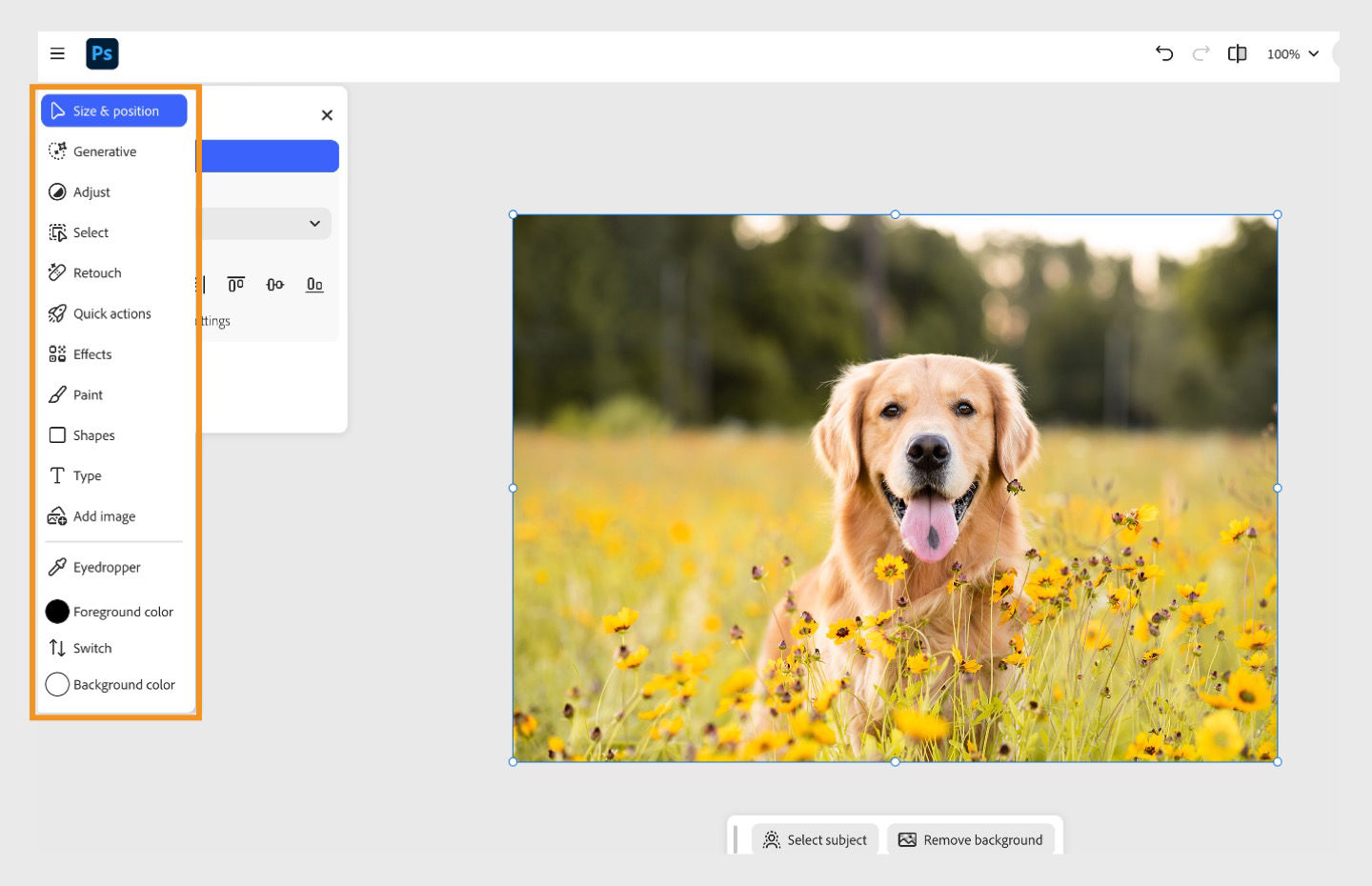Screen dimensions: 1372x886
Task: Select the Select tool in the sidebar
Action: [91, 232]
